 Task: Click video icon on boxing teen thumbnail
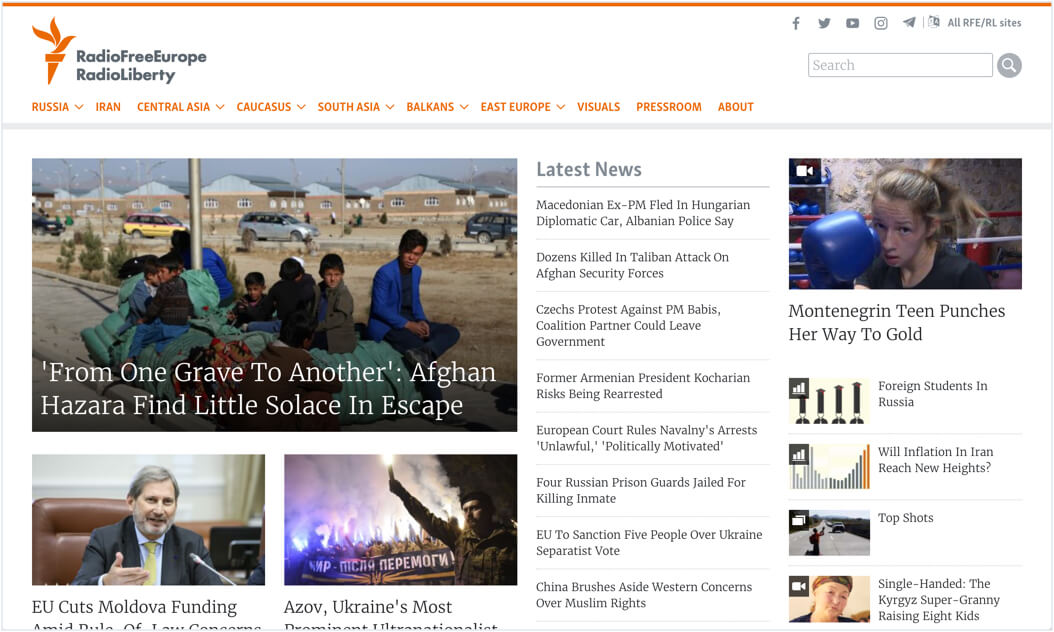[x=805, y=171]
